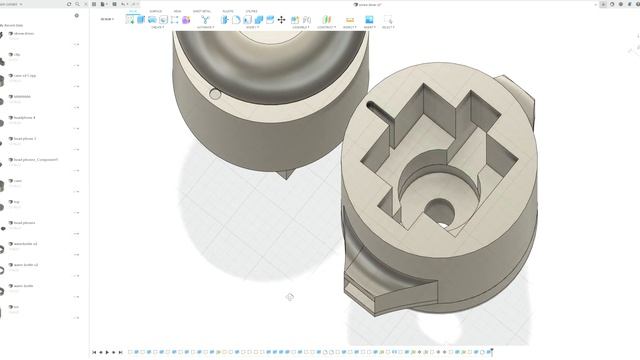The width and height of the screenshot is (640, 360).
Task: Open the 'head phone 3' design
Action: [25, 139]
